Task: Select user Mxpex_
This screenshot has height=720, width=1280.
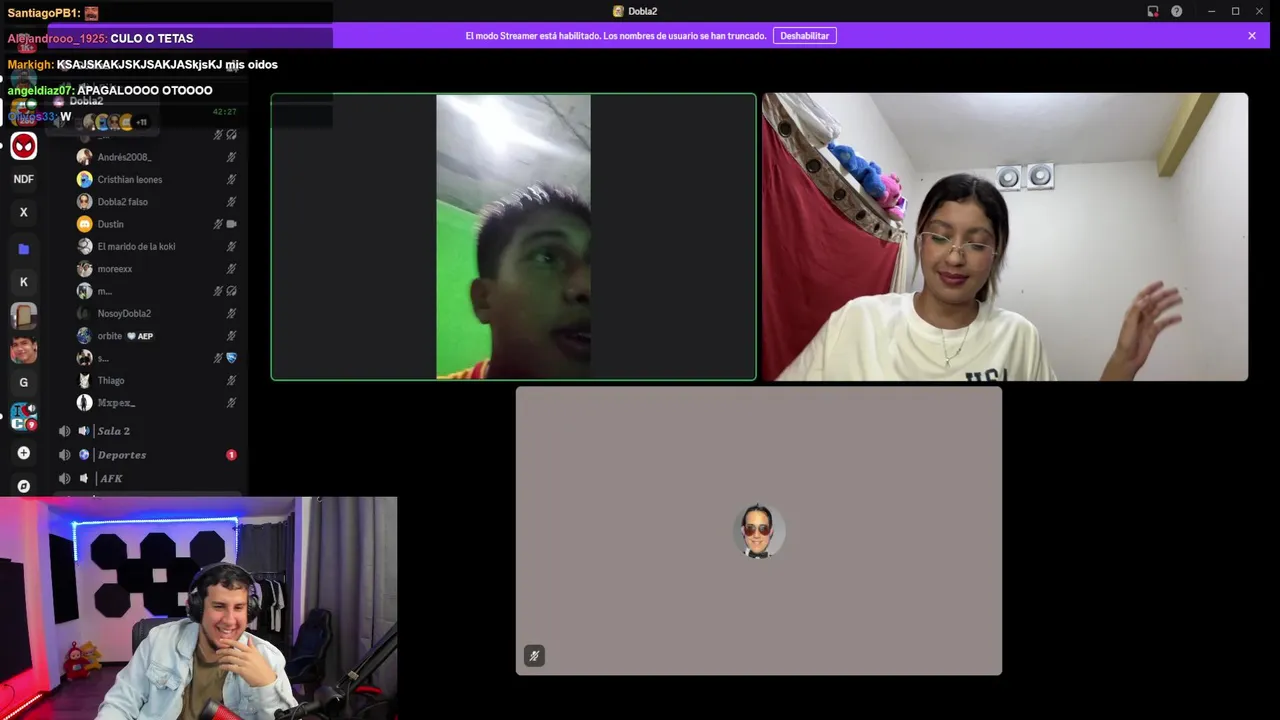Action: pos(157,402)
